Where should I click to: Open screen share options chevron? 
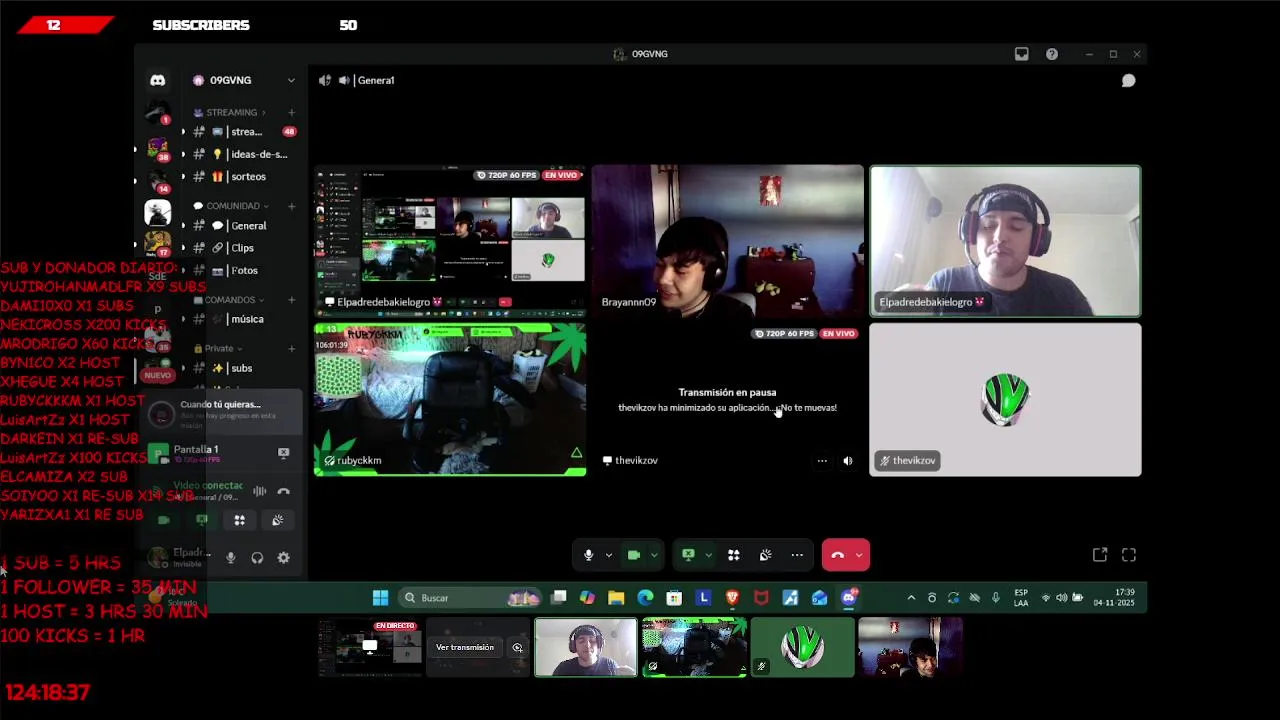(x=708, y=555)
